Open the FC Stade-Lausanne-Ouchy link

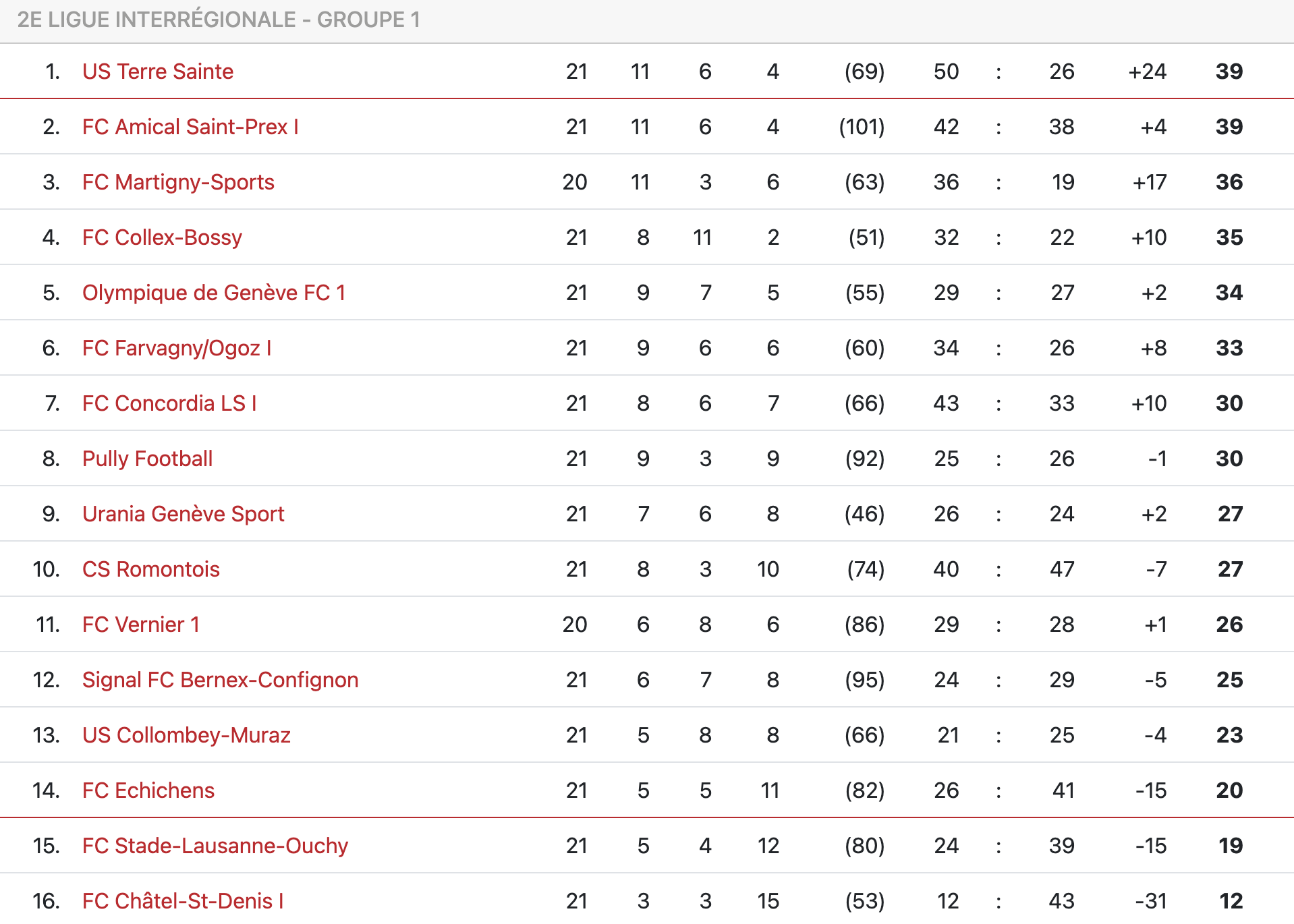point(215,846)
